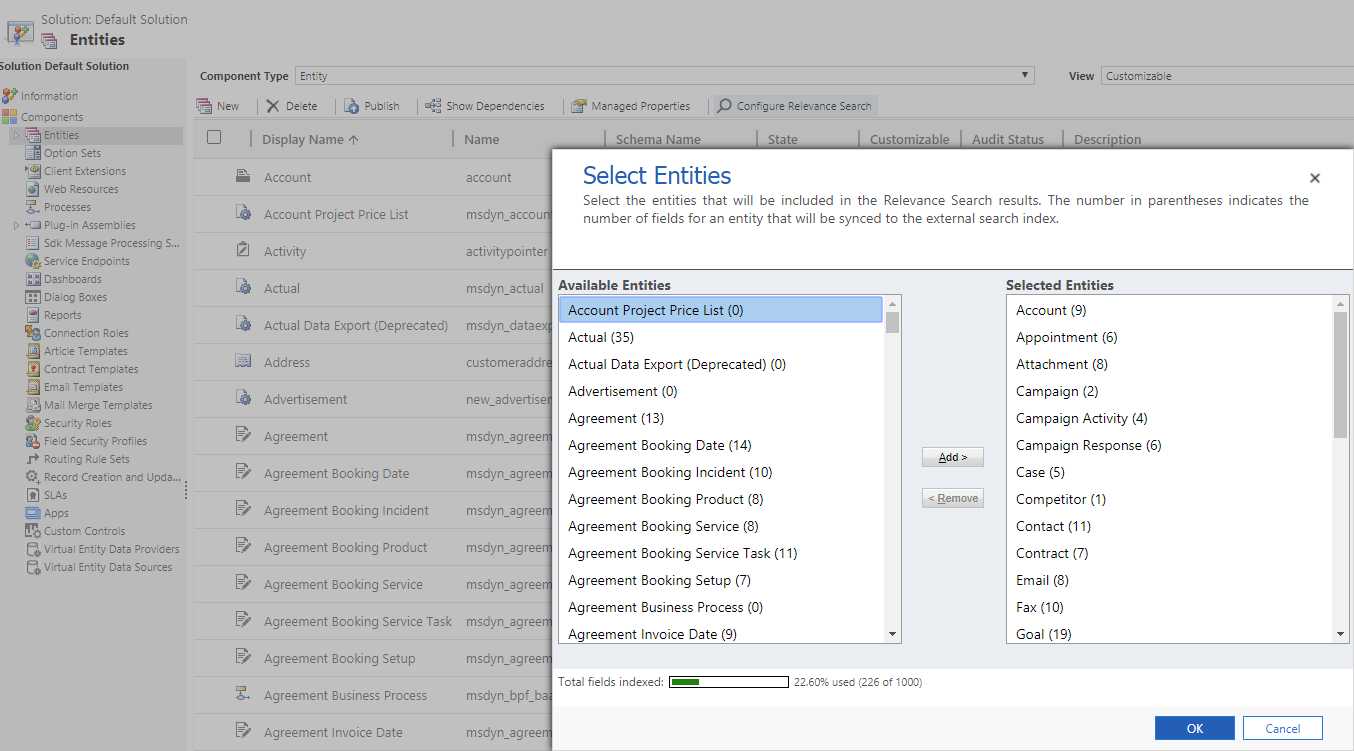Click the New toolbar icon
Image resolution: width=1354 pixels, height=751 pixels.
tap(204, 106)
